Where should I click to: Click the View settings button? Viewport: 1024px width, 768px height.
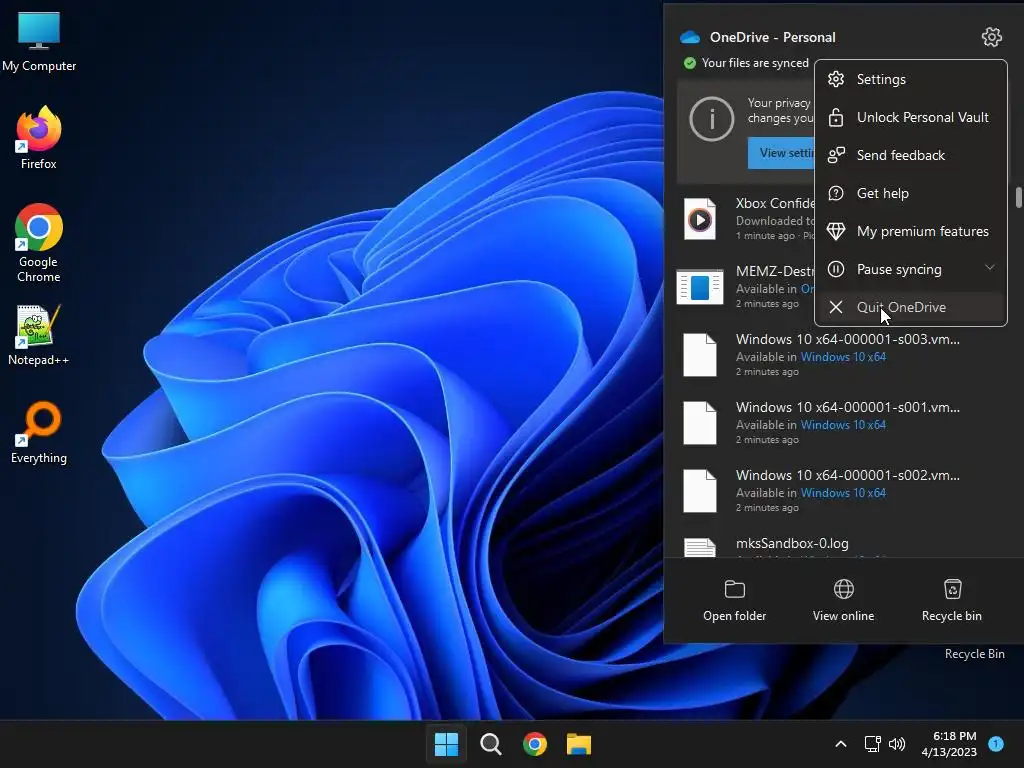(782, 153)
